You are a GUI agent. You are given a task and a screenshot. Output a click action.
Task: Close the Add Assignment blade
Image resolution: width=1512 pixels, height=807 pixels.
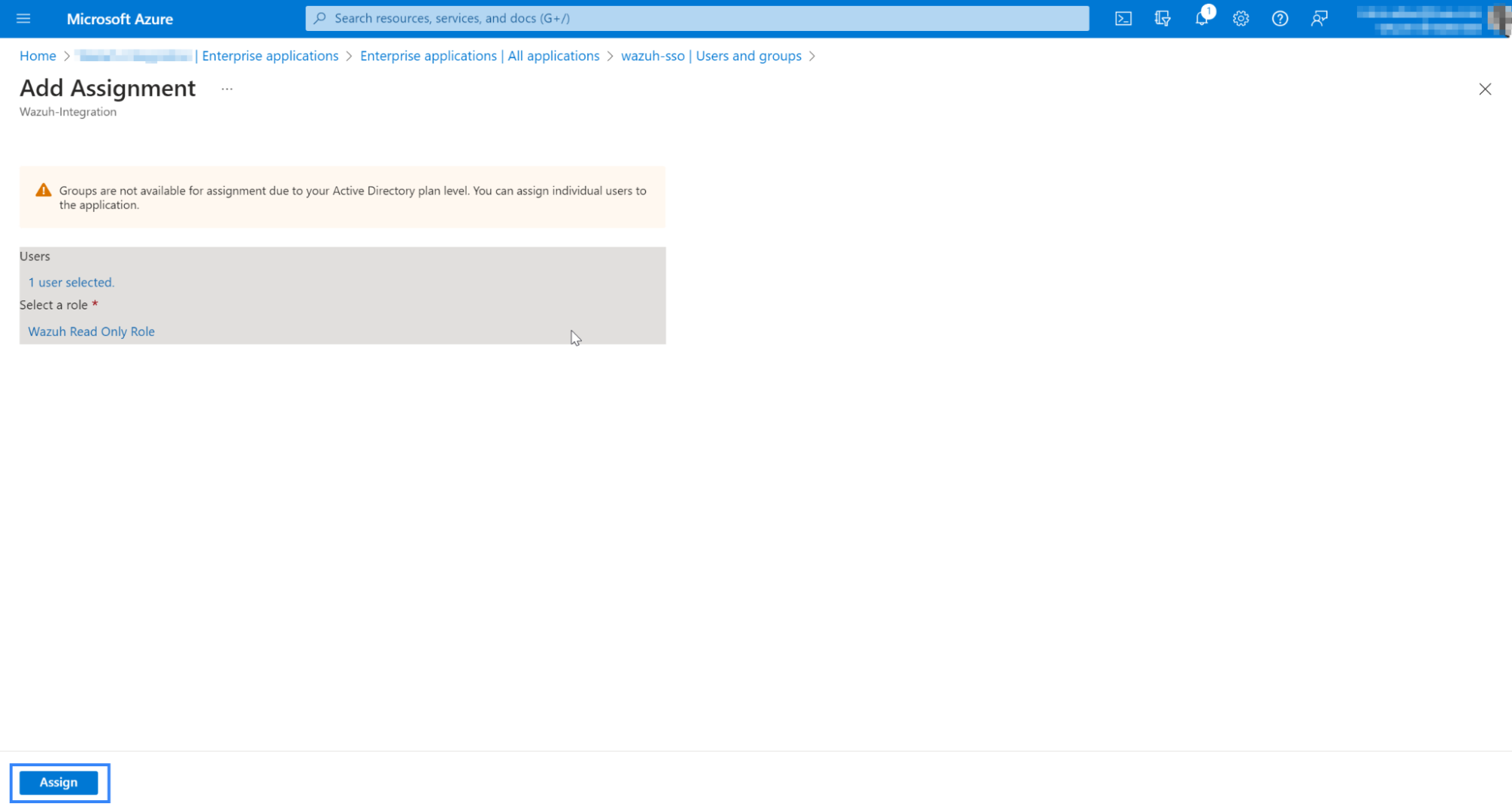[1485, 89]
